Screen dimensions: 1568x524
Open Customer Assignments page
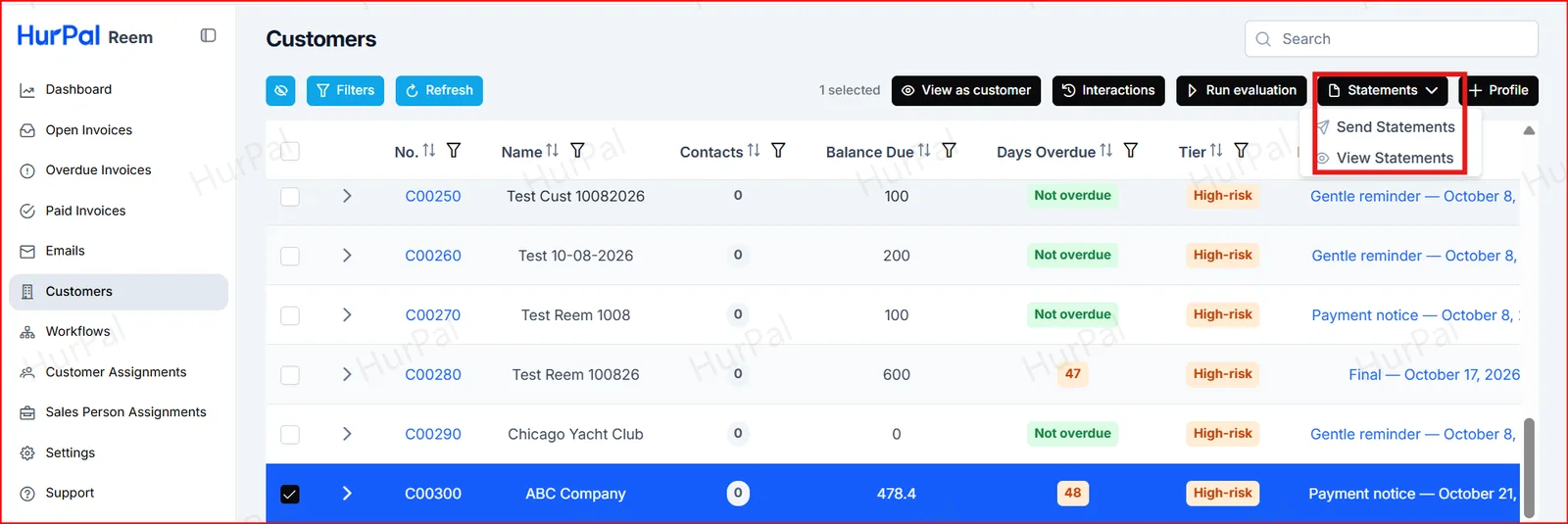click(116, 372)
